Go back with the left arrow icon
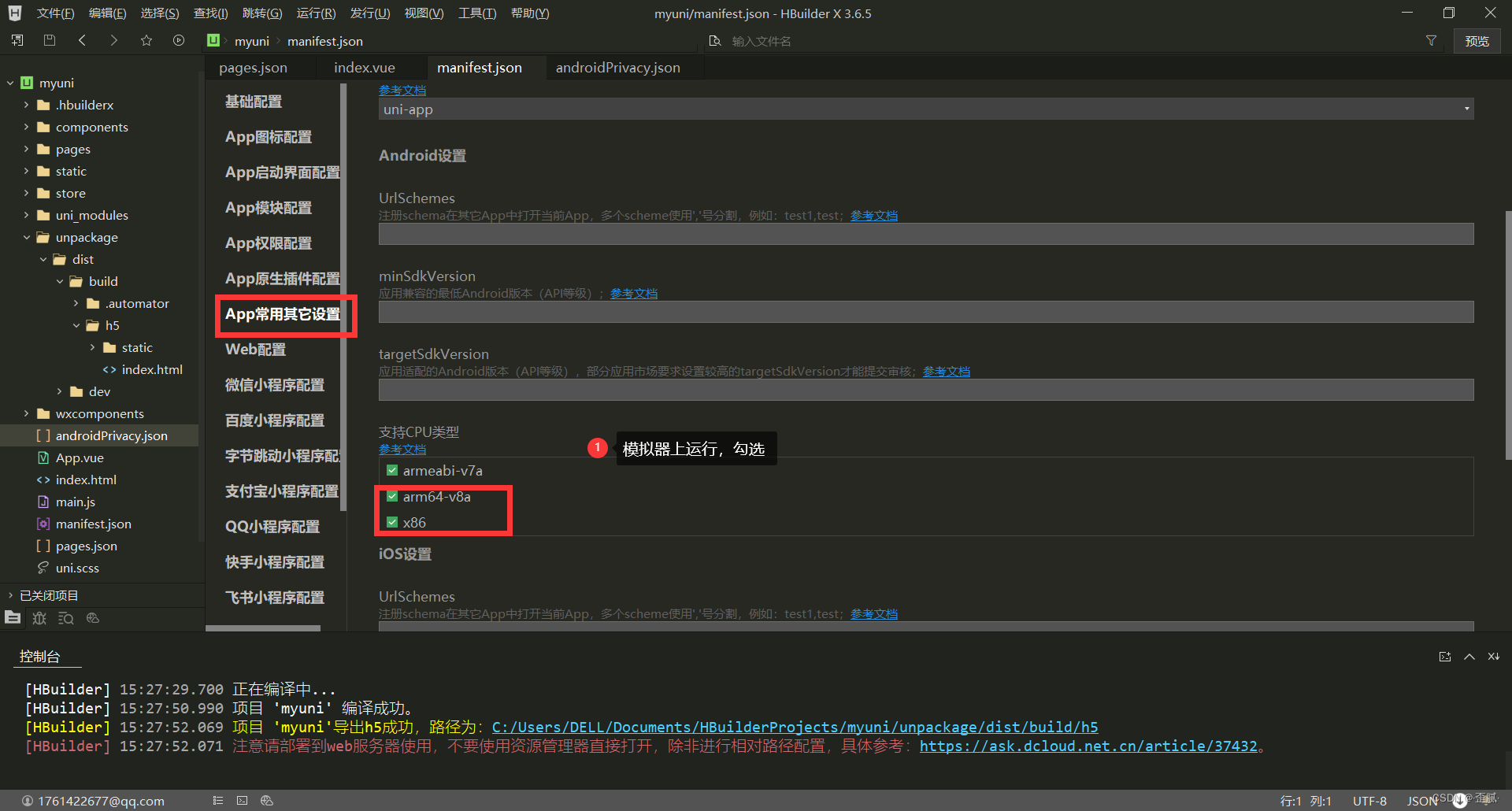The width and height of the screenshot is (1512, 811). point(82,40)
